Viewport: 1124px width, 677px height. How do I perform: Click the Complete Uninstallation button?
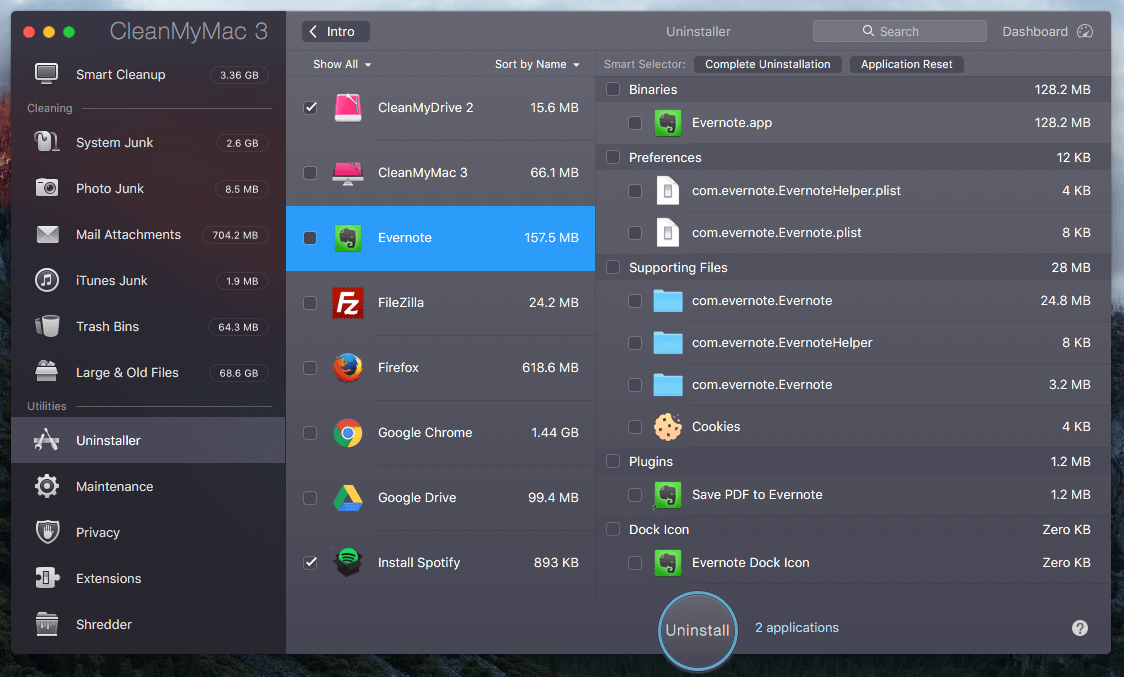coord(767,64)
